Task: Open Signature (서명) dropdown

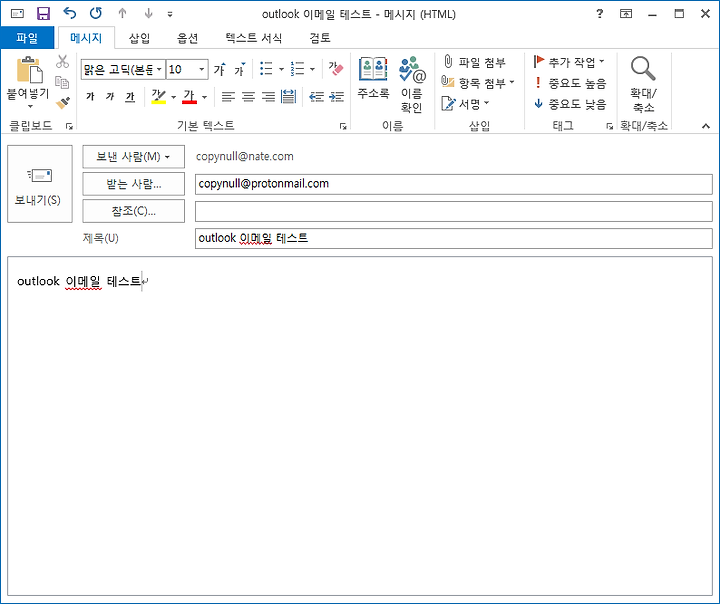Action: coord(466,104)
